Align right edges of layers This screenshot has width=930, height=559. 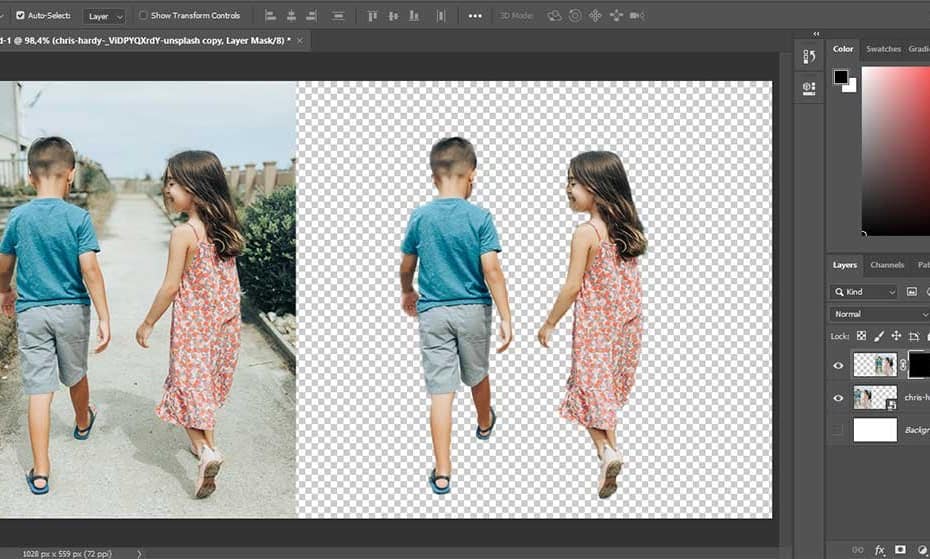[x=311, y=16]
